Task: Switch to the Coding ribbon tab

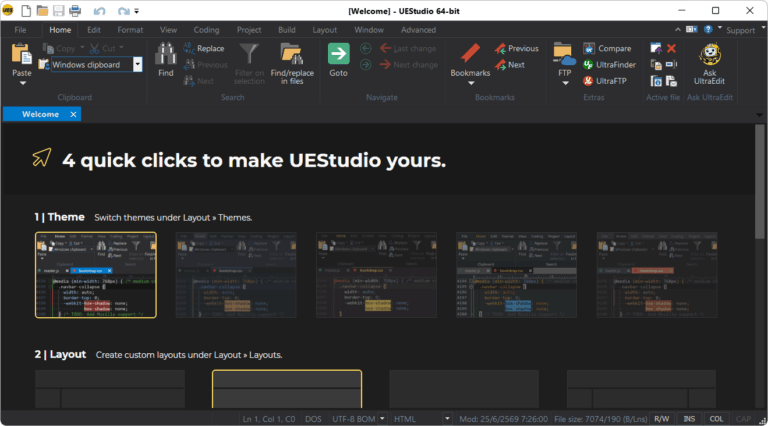Action: coord(206,30)
